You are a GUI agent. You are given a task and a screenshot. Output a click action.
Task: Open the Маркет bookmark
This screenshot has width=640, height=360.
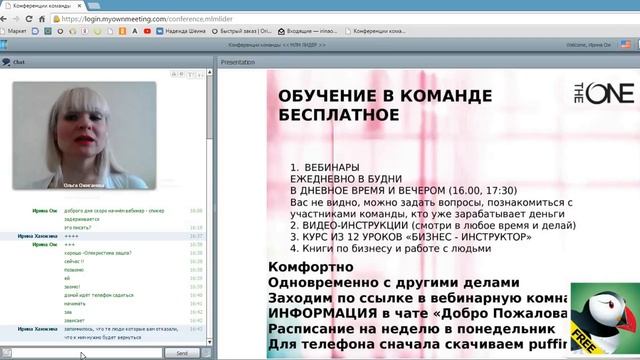pos(13,31)
